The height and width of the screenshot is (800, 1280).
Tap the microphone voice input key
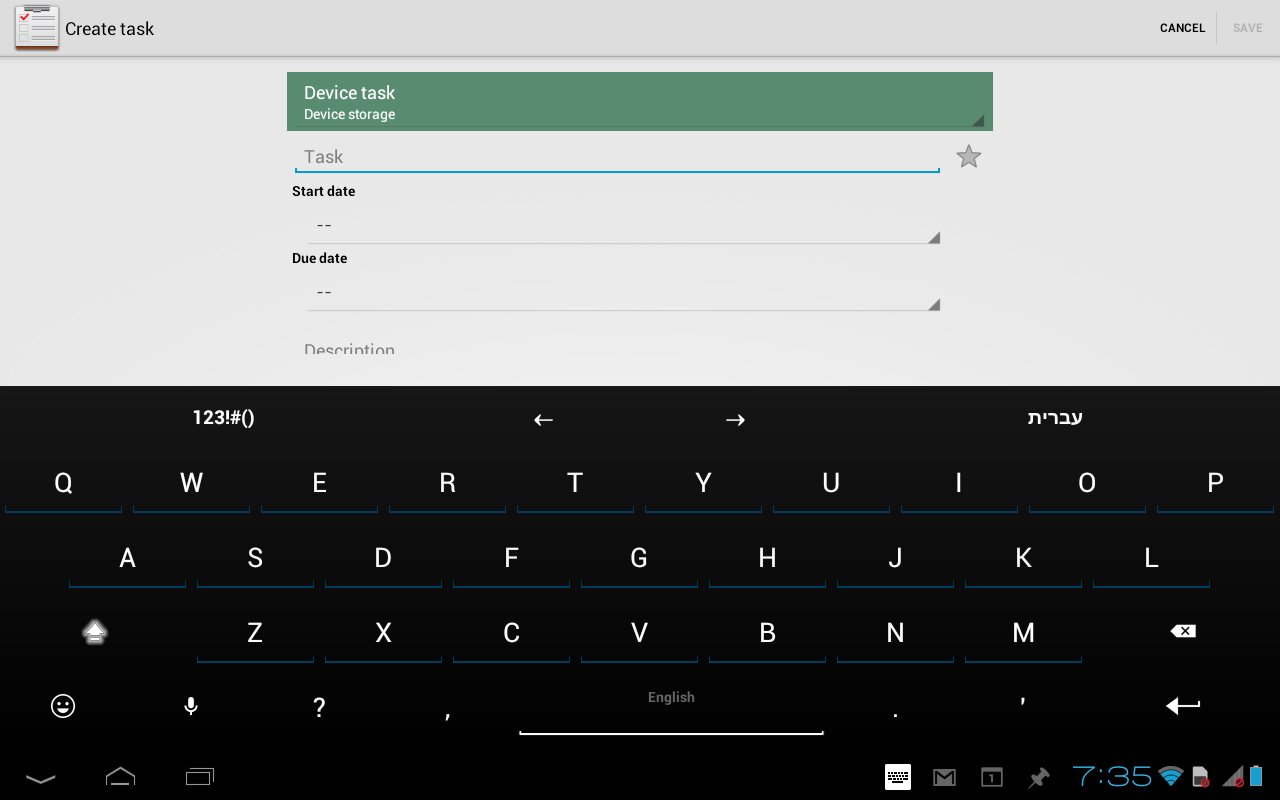click(x=191, y=707)
